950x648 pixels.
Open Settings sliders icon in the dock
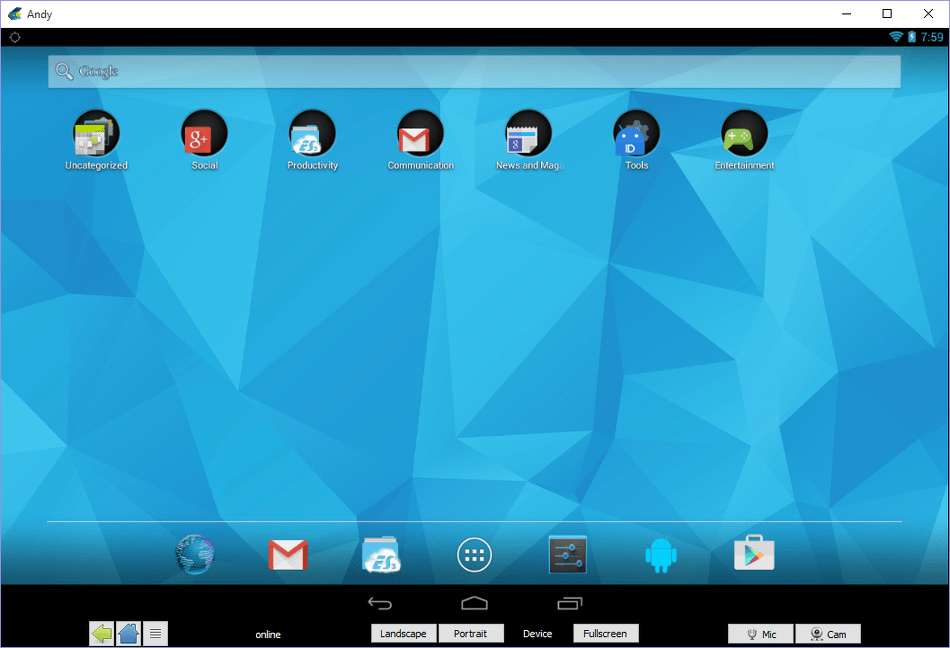tap(567, 554)
